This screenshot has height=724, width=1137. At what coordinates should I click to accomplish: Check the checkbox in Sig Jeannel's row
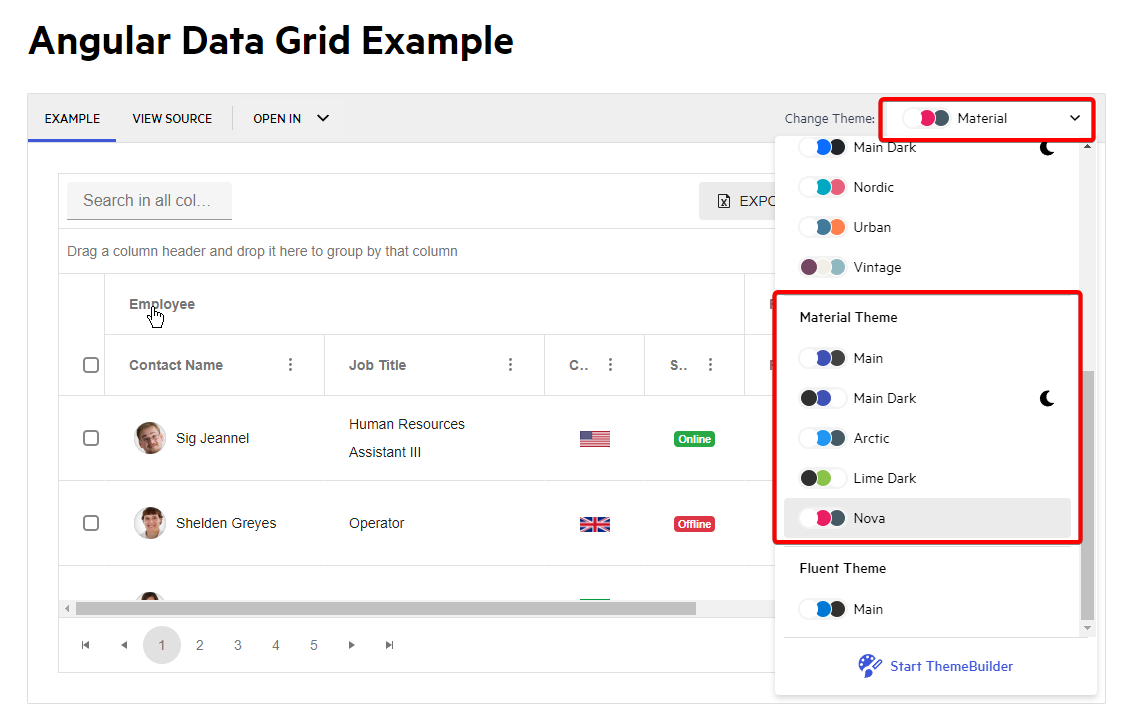[x=91, y=438]
